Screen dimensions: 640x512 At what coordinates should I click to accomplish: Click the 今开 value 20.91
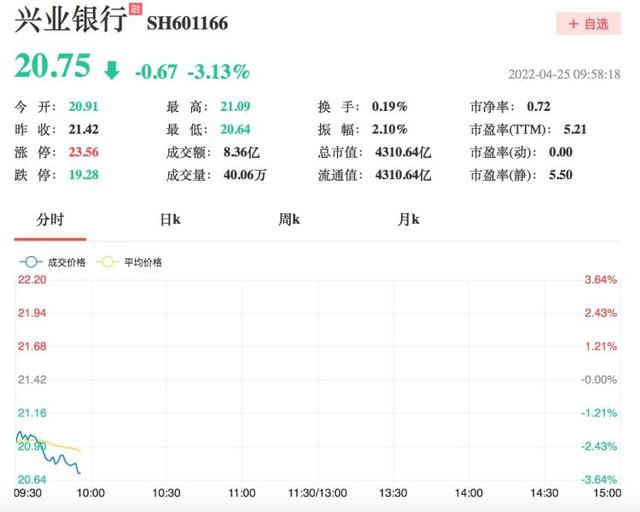click(x=84, y=107)
